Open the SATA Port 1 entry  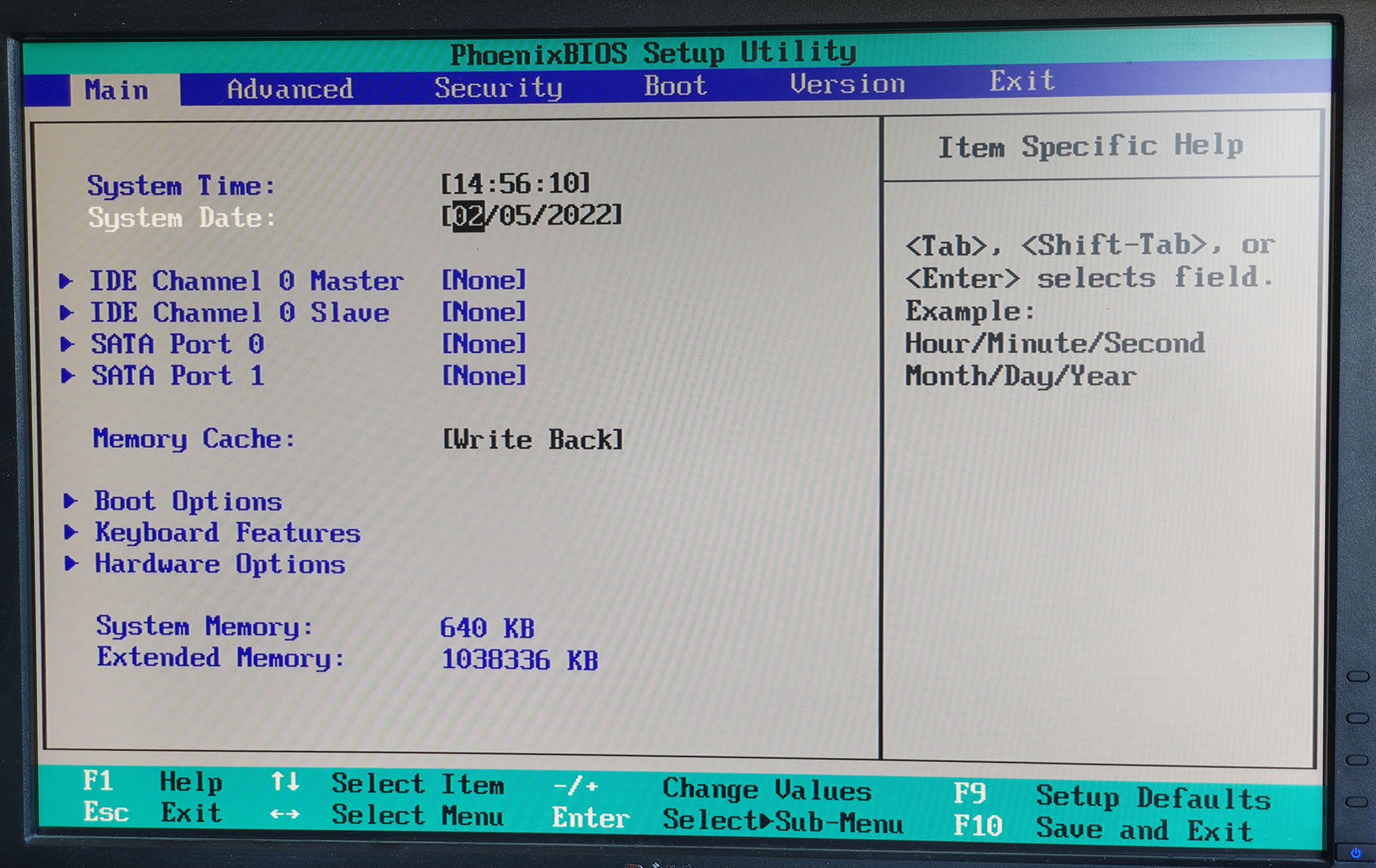pyautogui.click(x=178, y=376)
